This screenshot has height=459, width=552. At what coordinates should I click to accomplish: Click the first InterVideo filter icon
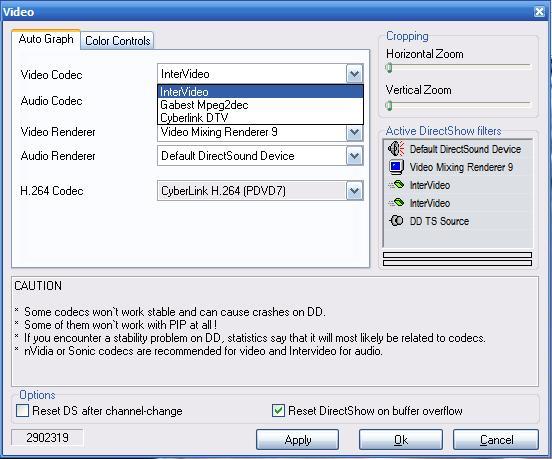tap(396, 185)
